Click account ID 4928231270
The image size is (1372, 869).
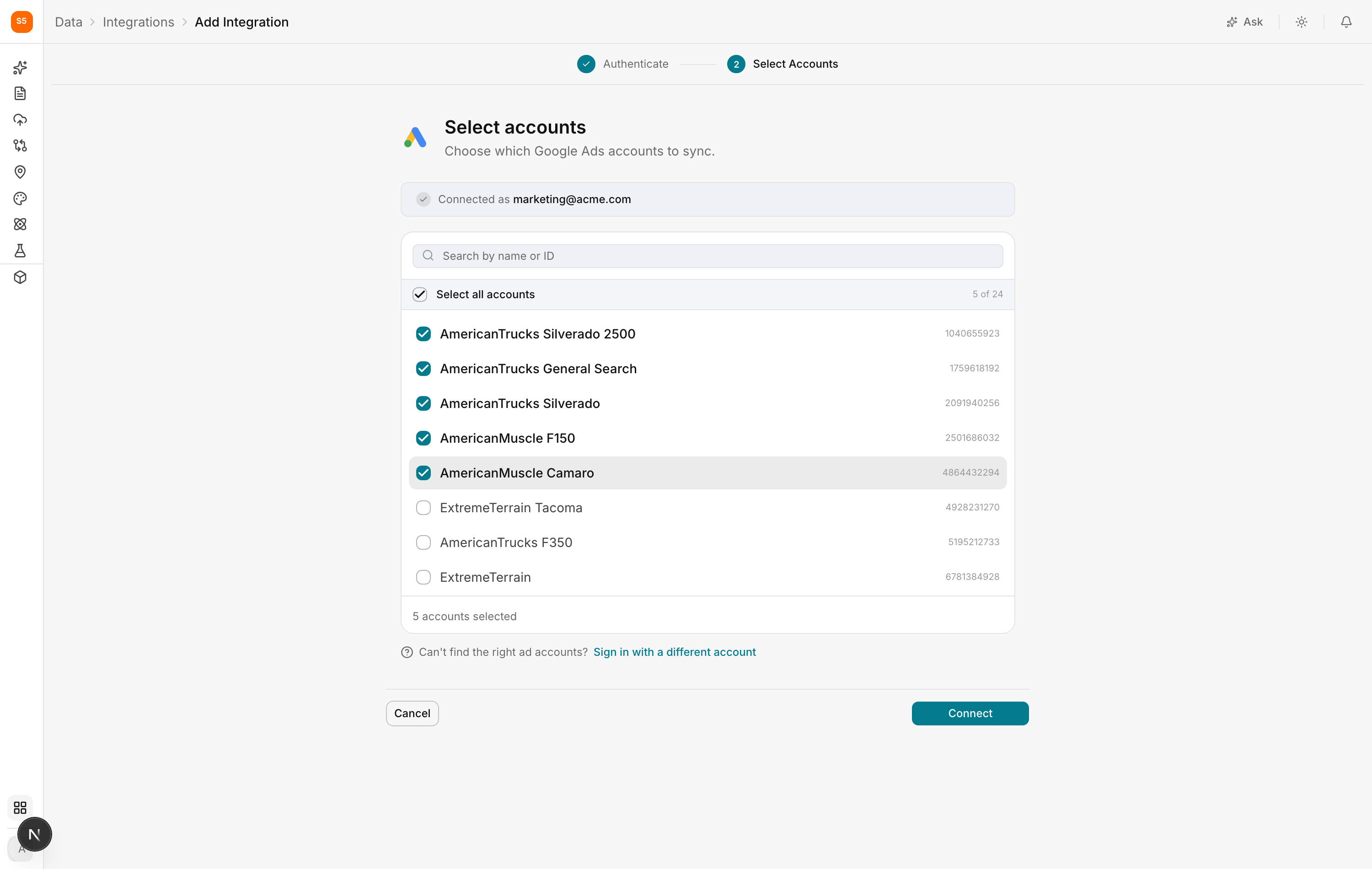pyautogui.click(x=973, y=507)
